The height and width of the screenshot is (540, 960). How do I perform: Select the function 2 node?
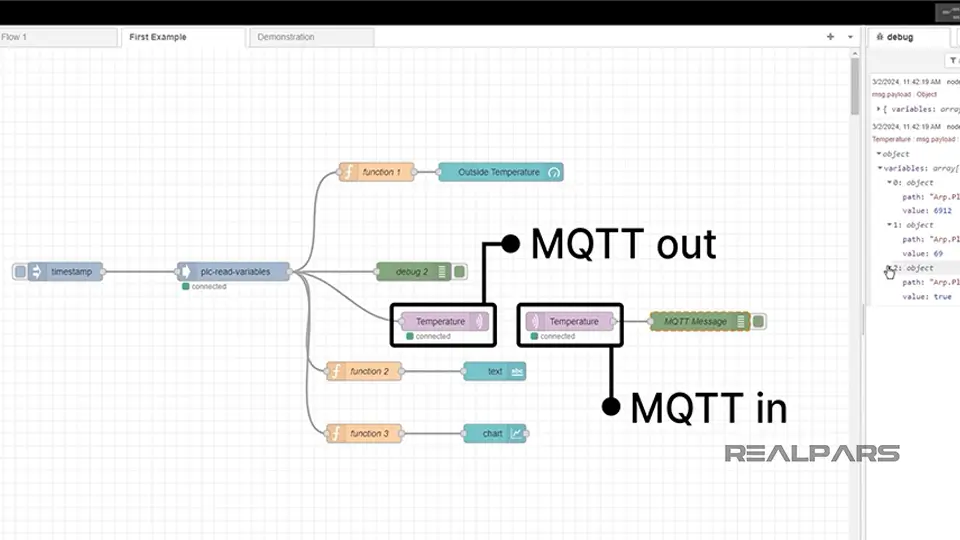pyautogui.click(x=364, y=371)
